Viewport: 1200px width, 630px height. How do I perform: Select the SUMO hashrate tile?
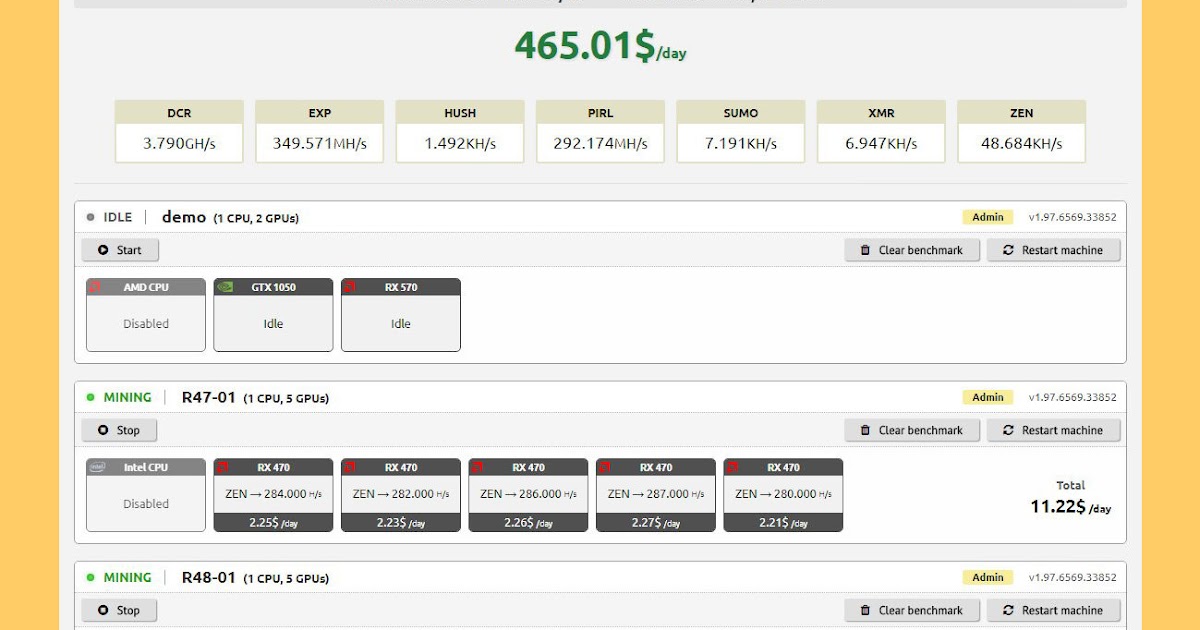pos(741,131)
